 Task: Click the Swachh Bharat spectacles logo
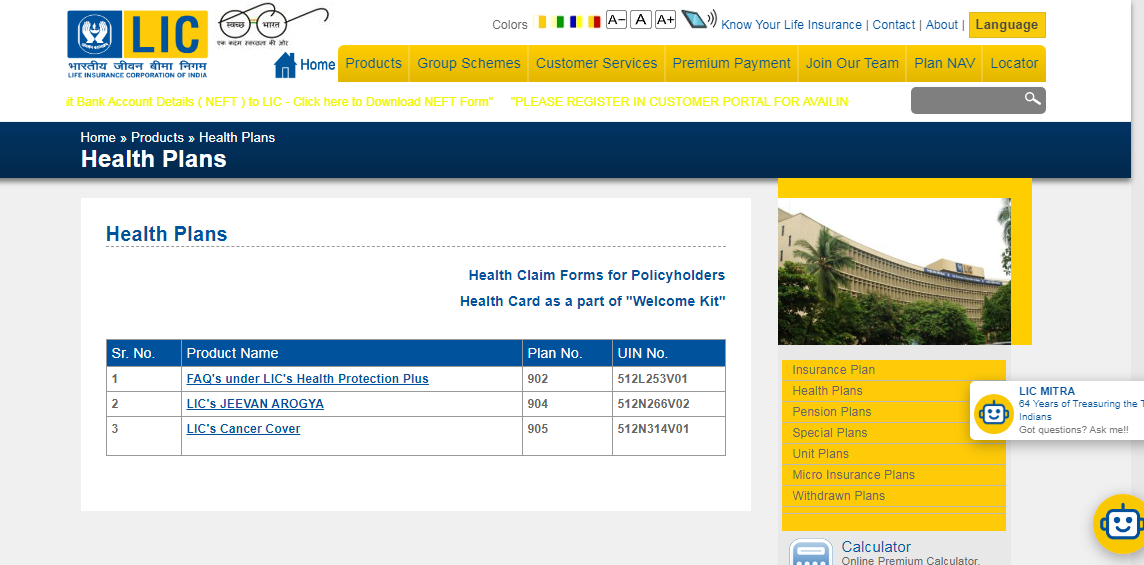click(274, 26)
